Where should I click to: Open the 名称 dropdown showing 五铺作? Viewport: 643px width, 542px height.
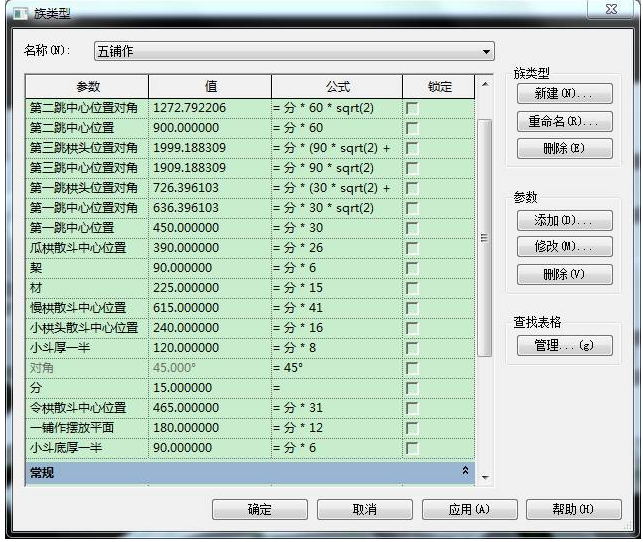[x=294, y=51]
